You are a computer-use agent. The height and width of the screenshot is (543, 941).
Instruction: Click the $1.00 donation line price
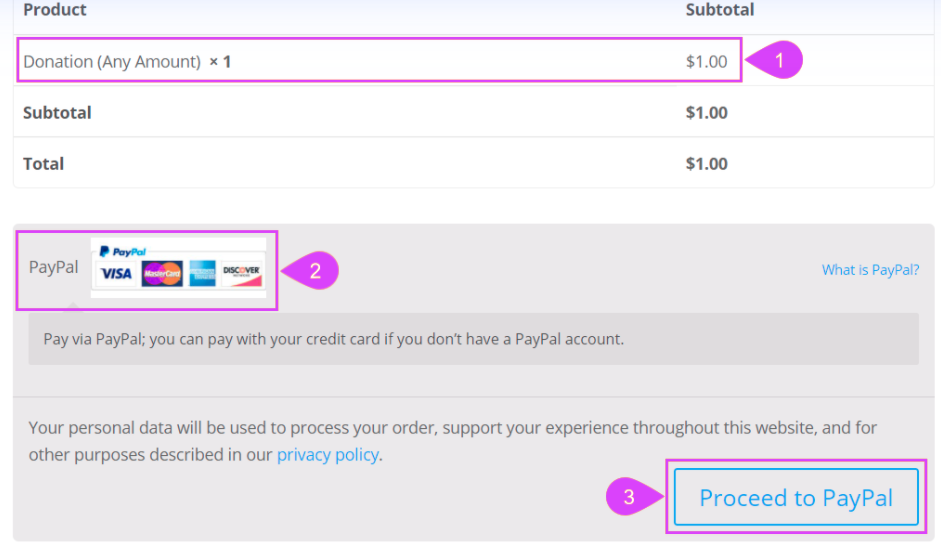[706, 61]
